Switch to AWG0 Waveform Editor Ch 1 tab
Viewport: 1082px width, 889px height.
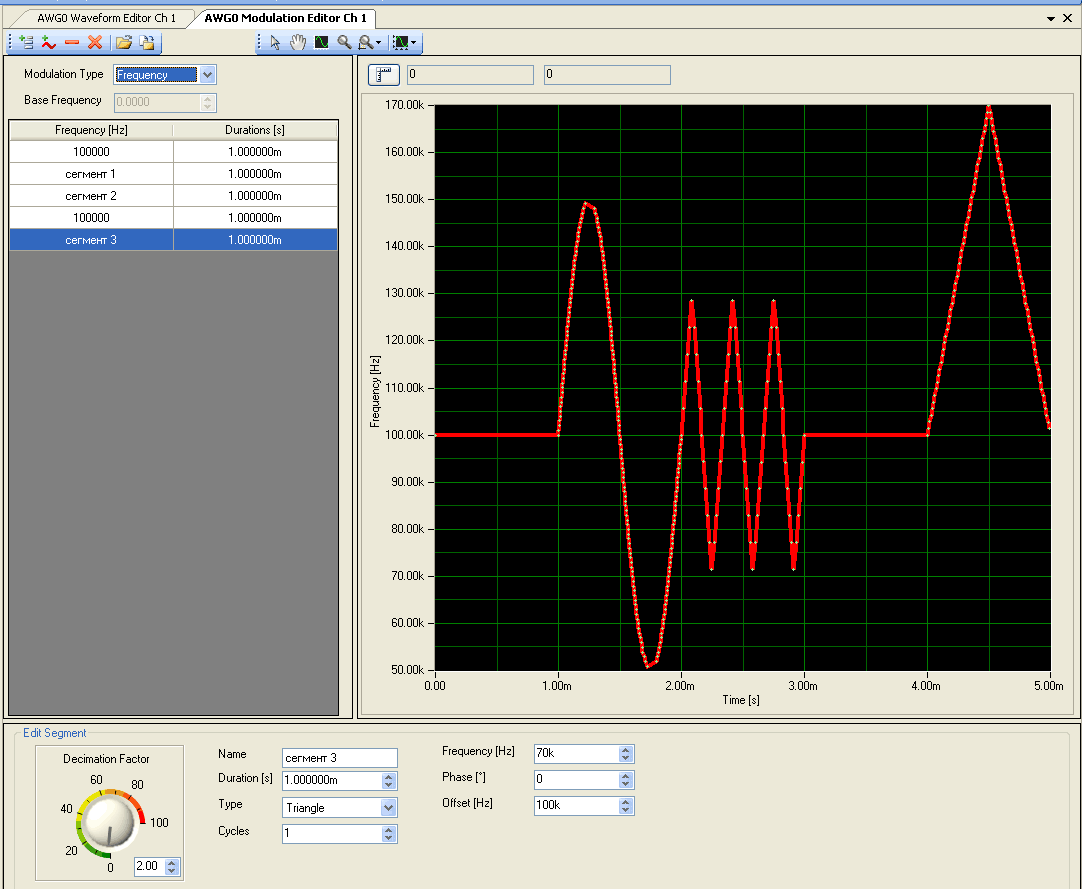click(106, 18)
